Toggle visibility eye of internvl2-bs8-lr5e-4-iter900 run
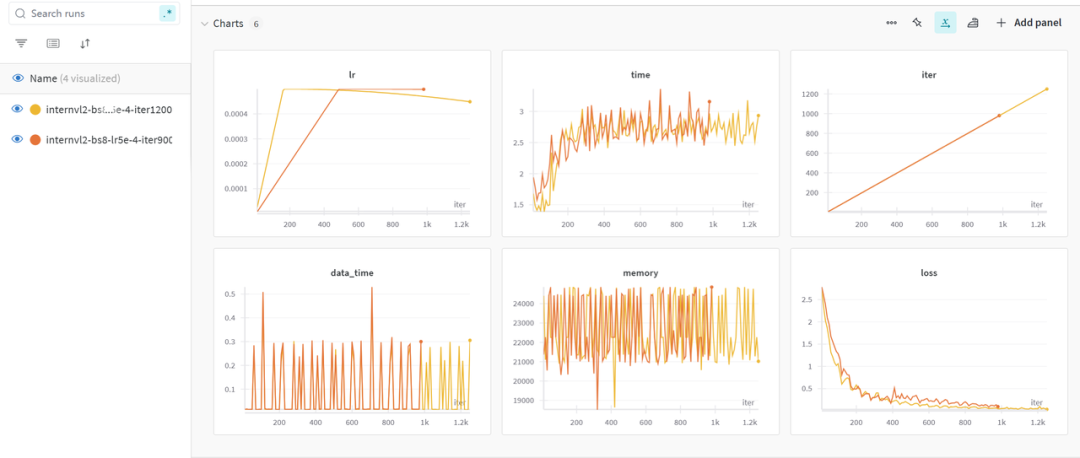1080x458 pixels. coord(18,140)
